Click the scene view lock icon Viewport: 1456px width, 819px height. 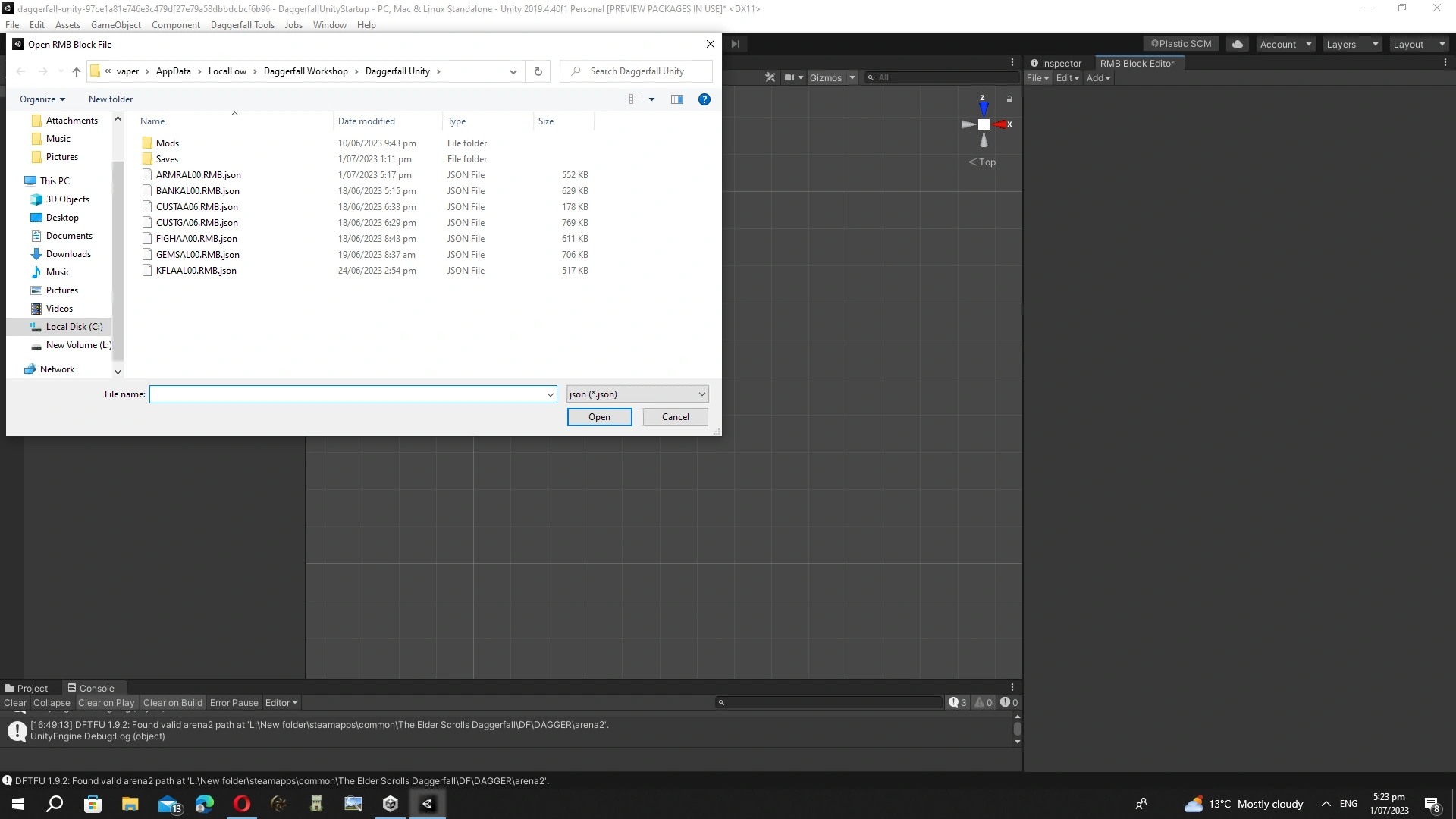point(1009,99)
